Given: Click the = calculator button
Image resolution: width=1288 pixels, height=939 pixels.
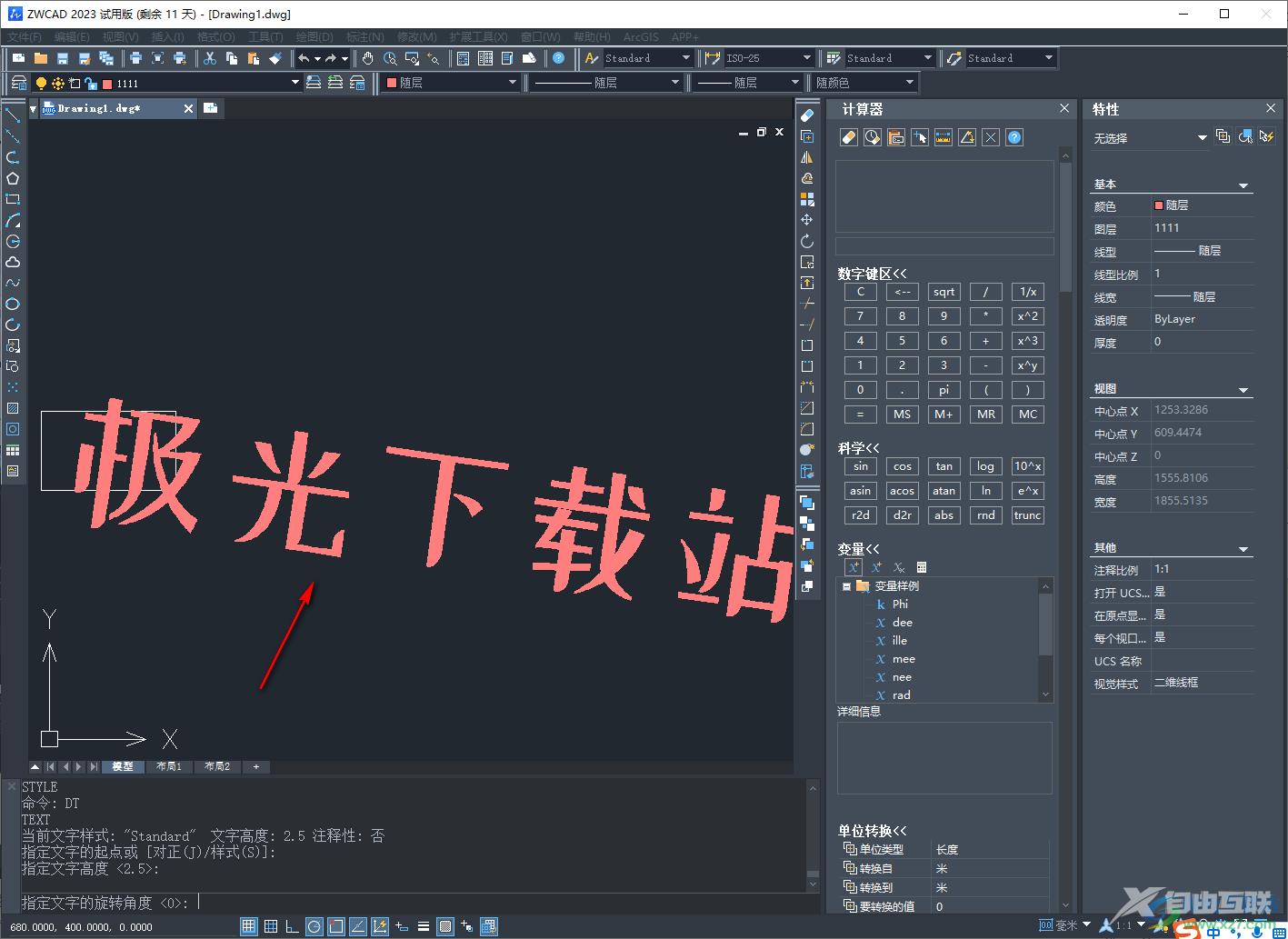Looking at the screenshot, I should [x=860, y=415].
